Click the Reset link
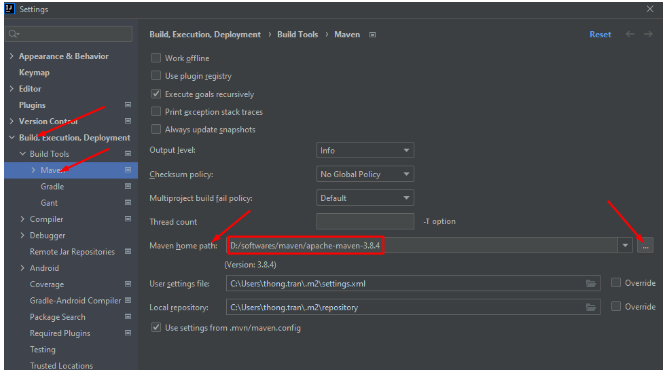This screenshot has width=669, height=370. 600,34
